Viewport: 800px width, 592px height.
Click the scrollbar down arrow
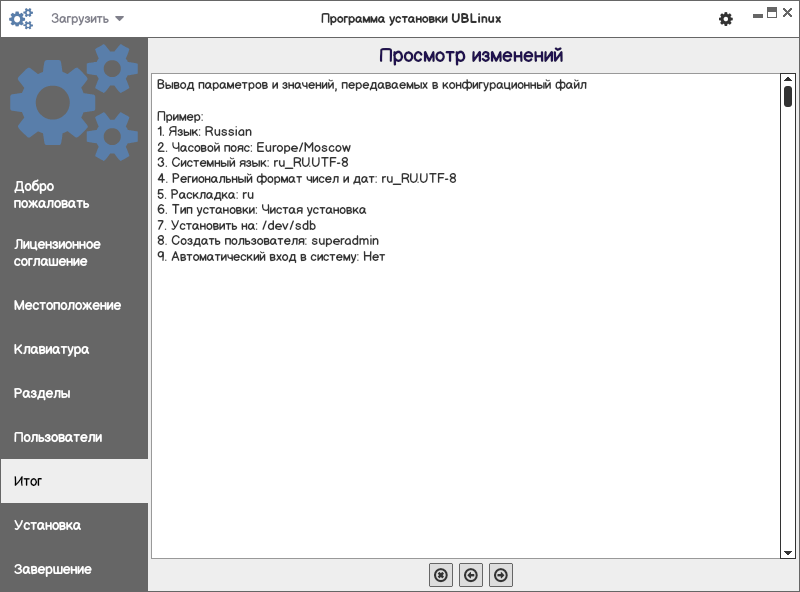pos(788,553)
